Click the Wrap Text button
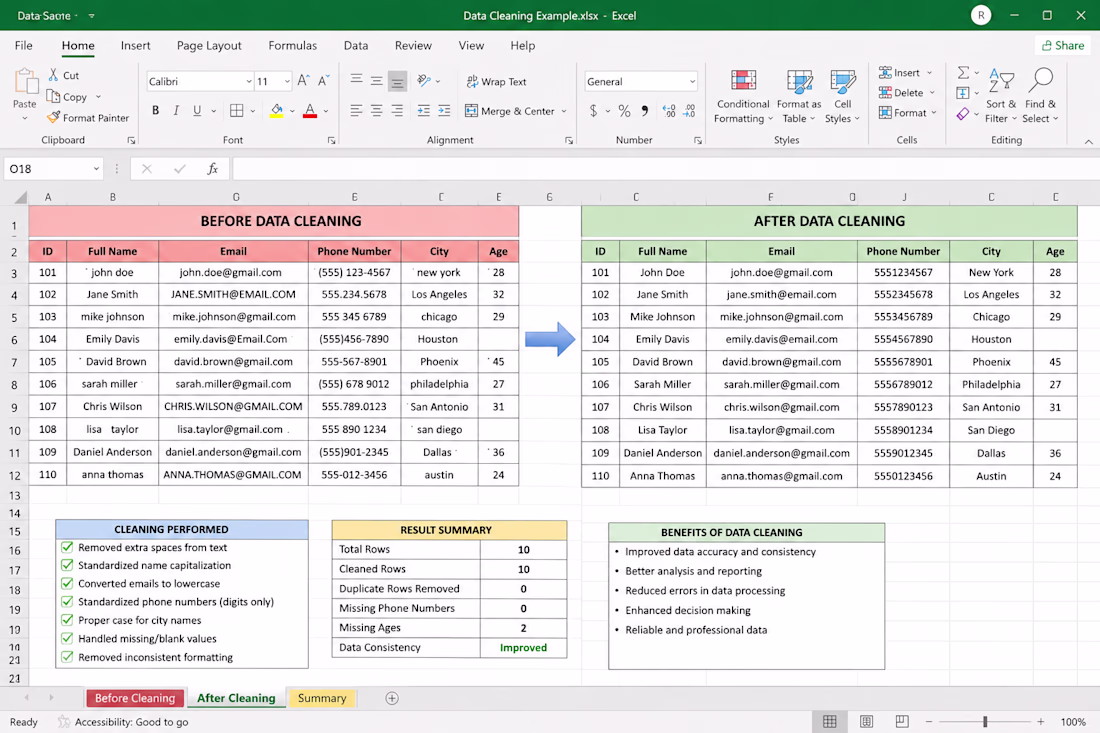 pos(496,81)
